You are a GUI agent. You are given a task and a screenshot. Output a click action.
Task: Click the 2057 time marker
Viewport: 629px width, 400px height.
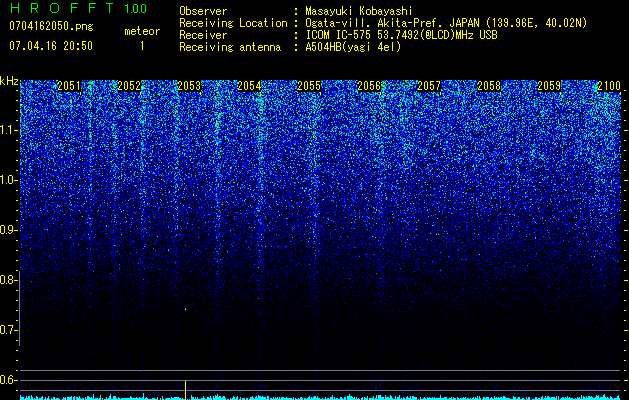(429, 86)
